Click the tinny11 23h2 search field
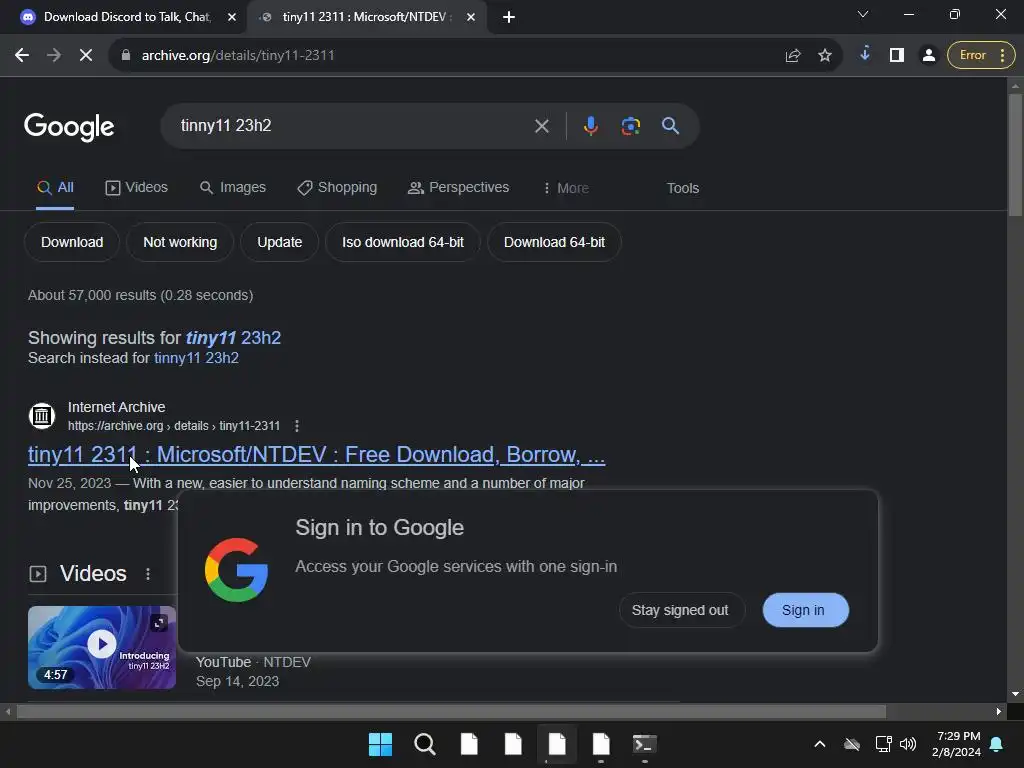The width and height of the screenshot is (1024, 768). pyautogui.click(x=353, y=125)
